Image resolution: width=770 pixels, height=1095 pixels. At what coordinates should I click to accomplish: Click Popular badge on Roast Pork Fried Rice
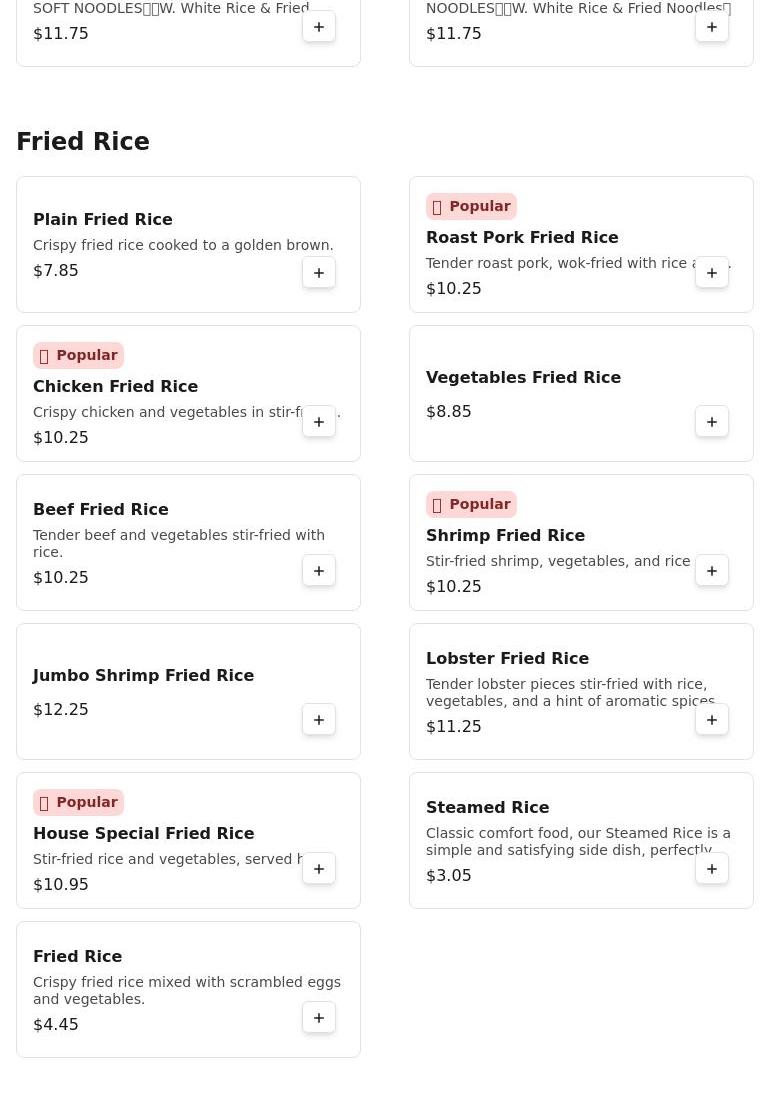(471, 206)
